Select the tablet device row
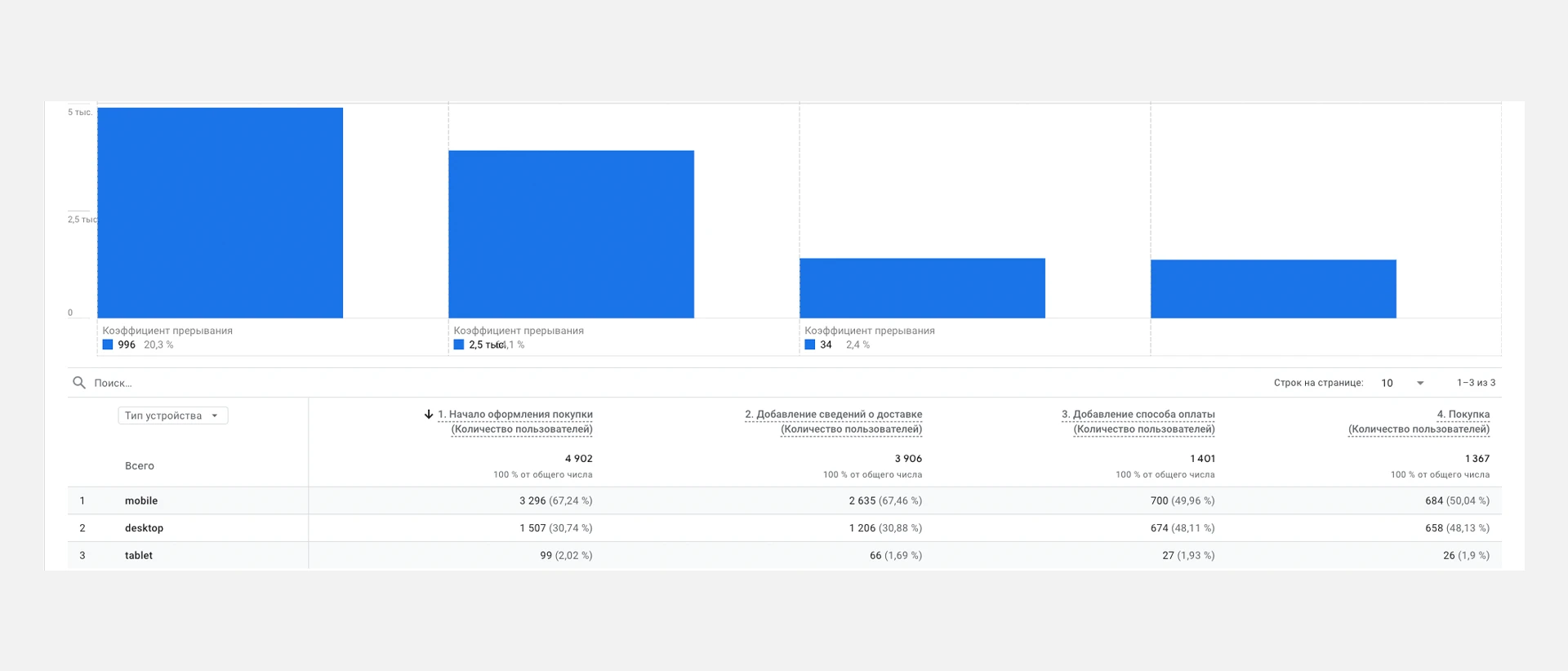This screenshot has width=1568, height=671. click(139, 555)
